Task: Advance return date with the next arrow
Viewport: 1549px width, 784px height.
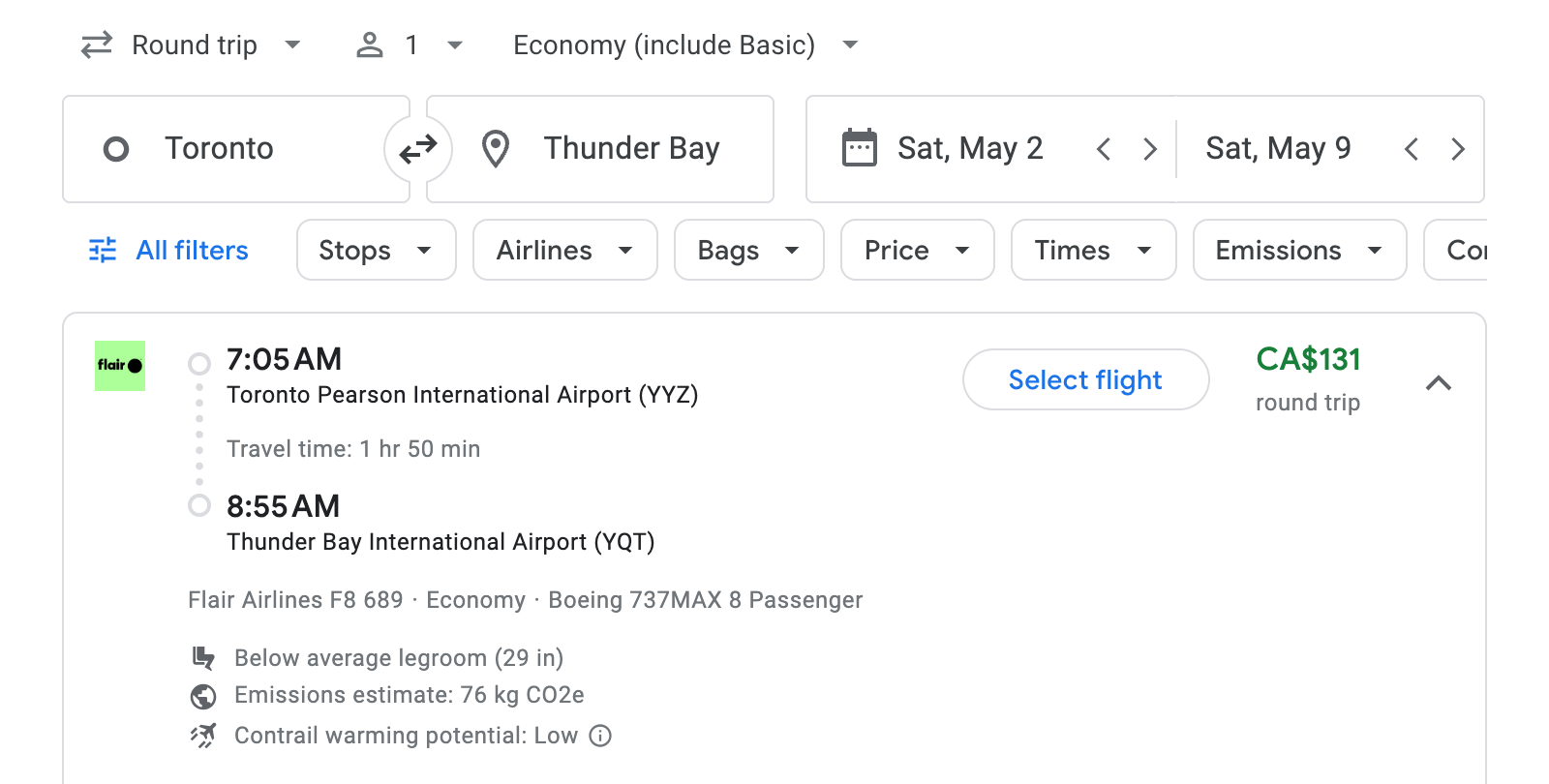Action: click(x=1458, y=148)
